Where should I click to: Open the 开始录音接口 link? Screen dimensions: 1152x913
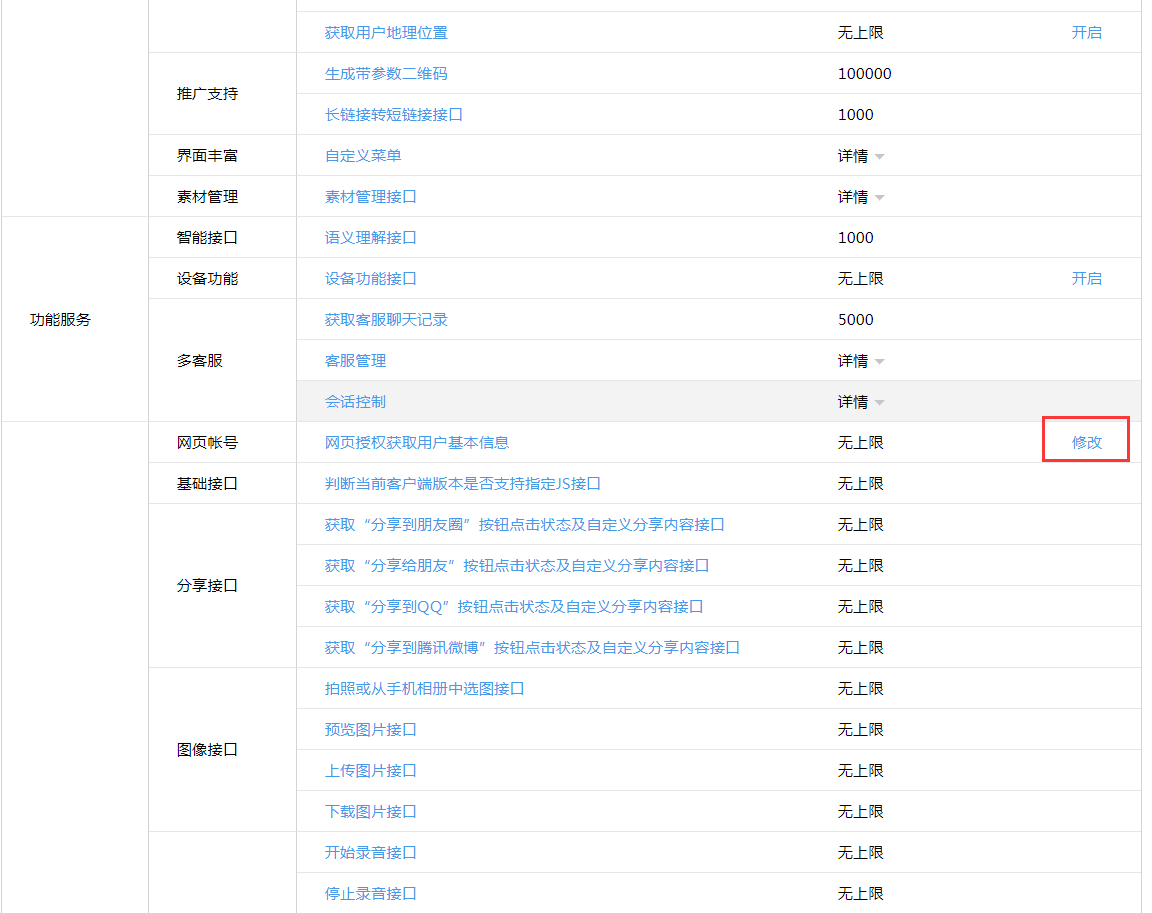tap(370, 853)
